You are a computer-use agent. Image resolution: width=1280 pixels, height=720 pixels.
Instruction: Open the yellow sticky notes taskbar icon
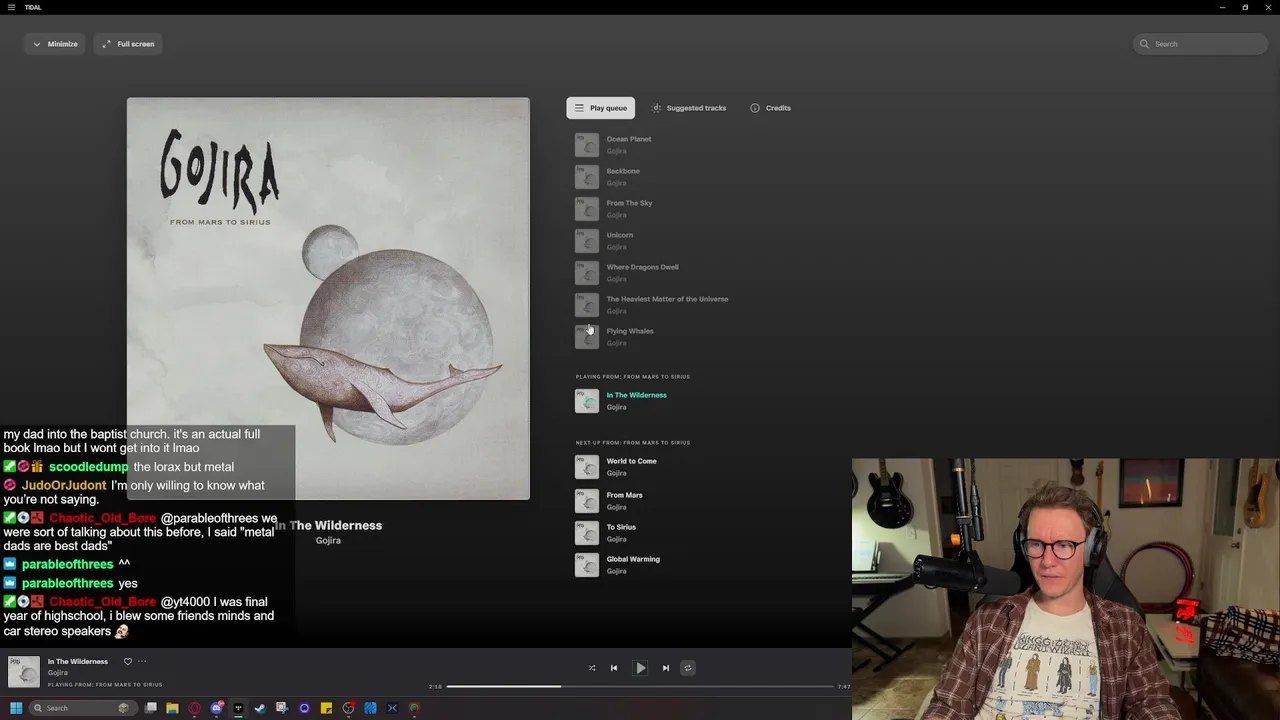click(x=326, y=708)
